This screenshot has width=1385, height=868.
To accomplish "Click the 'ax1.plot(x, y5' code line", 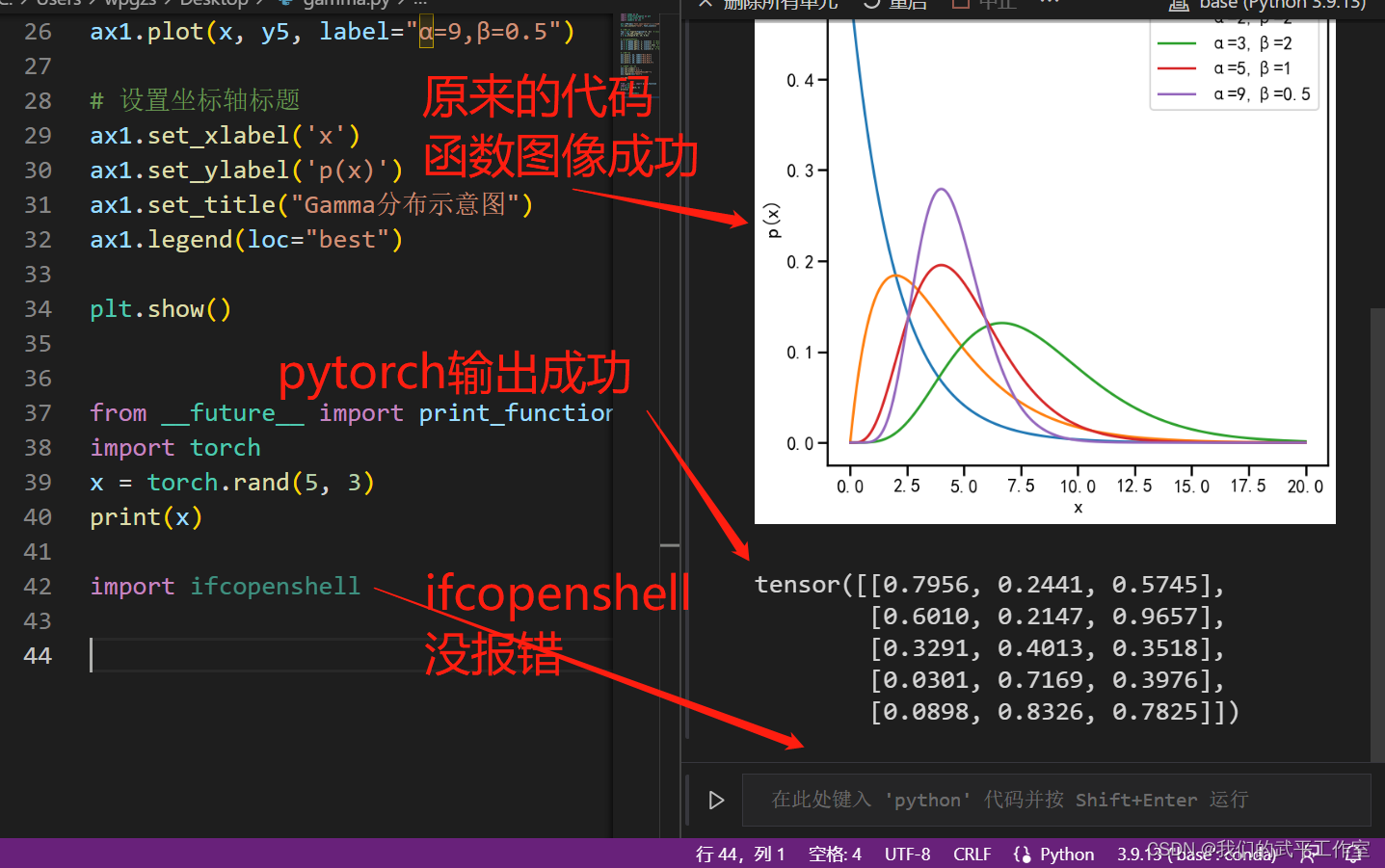I will 332,31.
